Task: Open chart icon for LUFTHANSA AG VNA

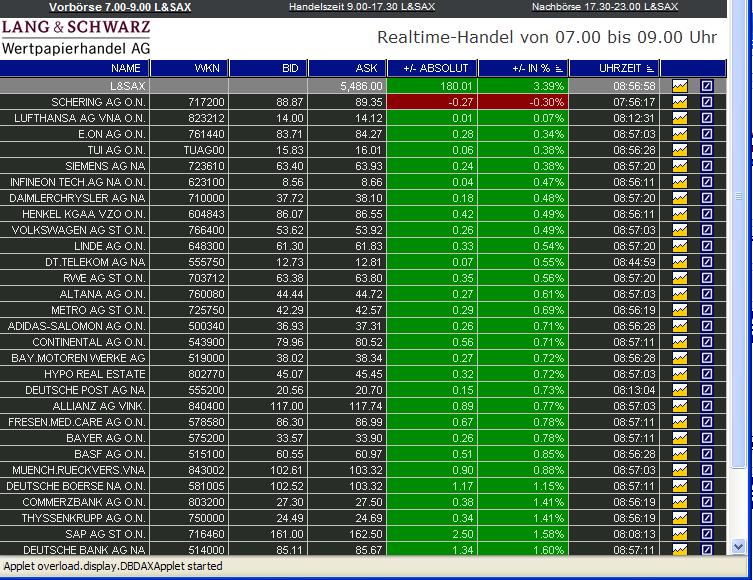Action: click(680, 118)
